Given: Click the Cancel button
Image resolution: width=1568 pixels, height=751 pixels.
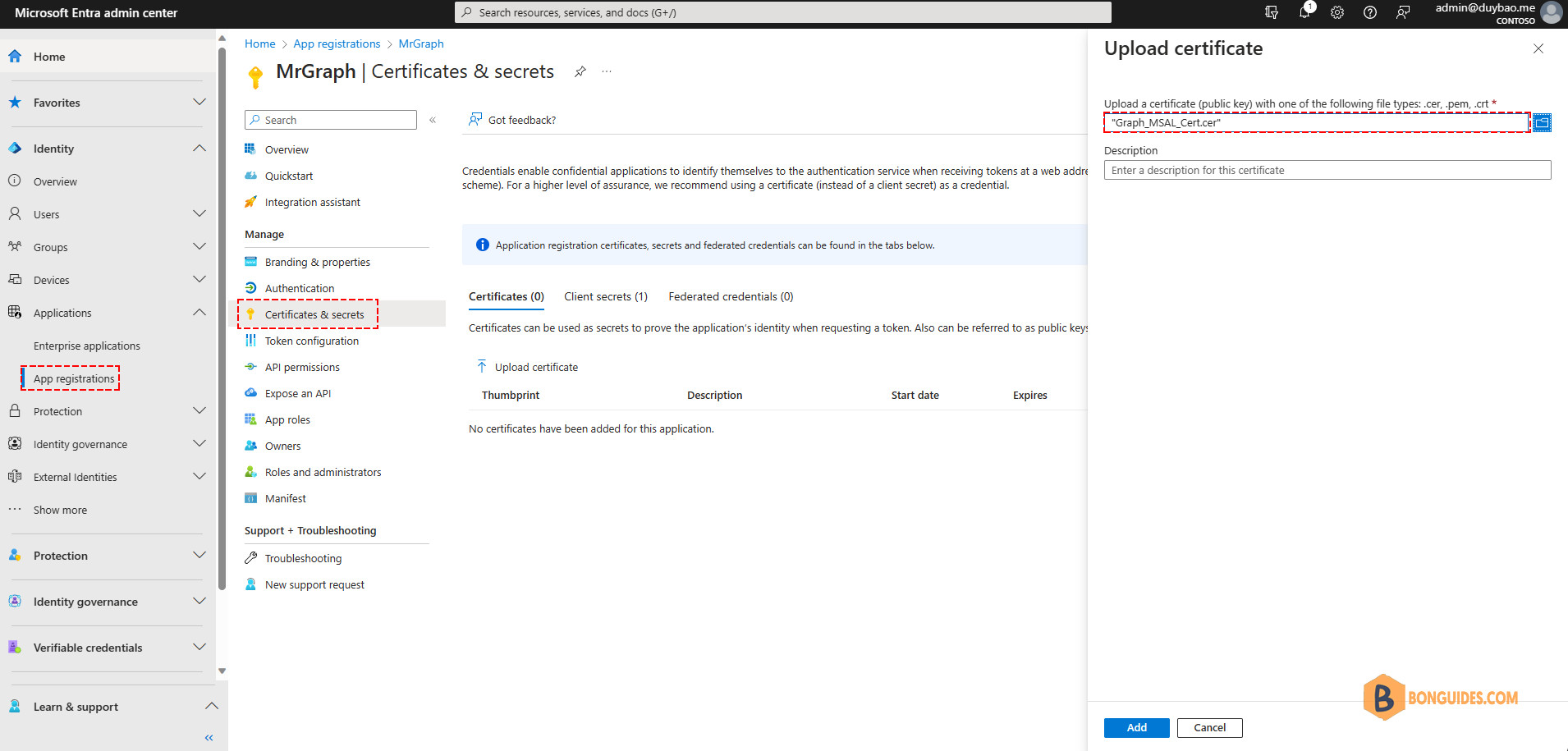Looking at the screenshot, I should point(1210,728).
